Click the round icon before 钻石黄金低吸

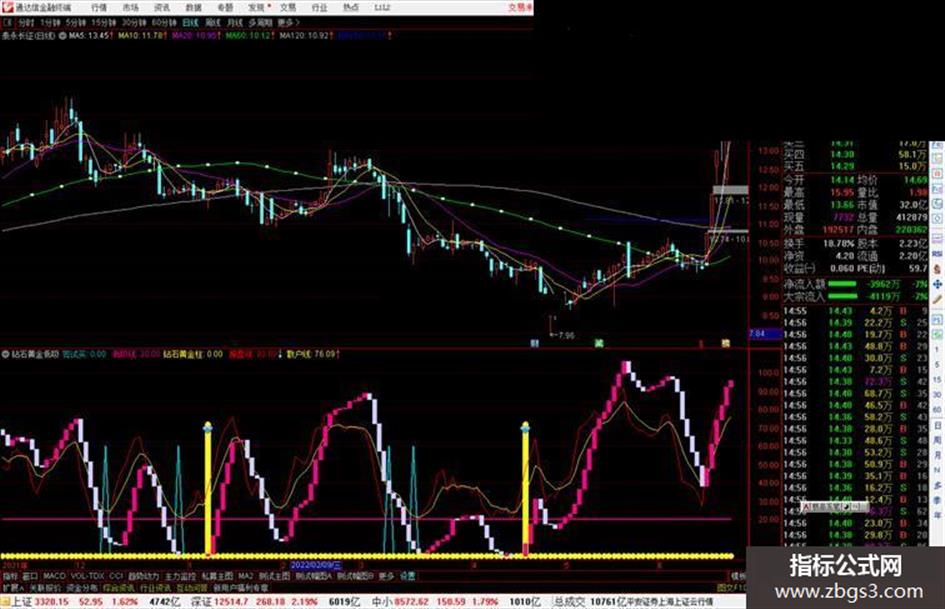[5, 354]
